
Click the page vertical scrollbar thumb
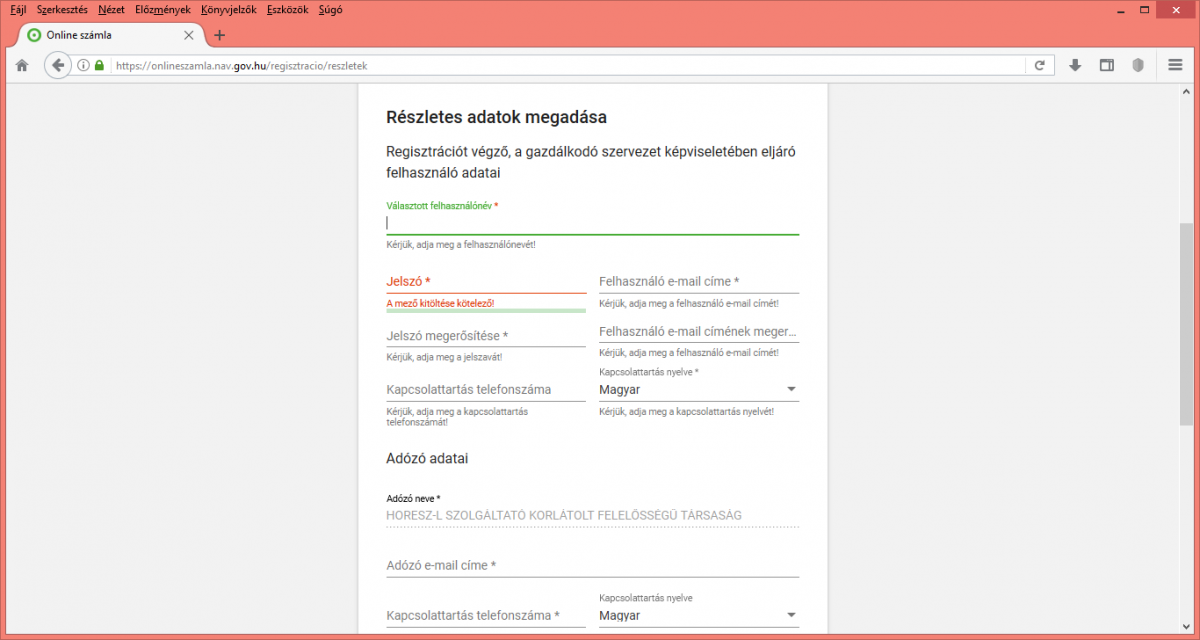click(1186, 325)
